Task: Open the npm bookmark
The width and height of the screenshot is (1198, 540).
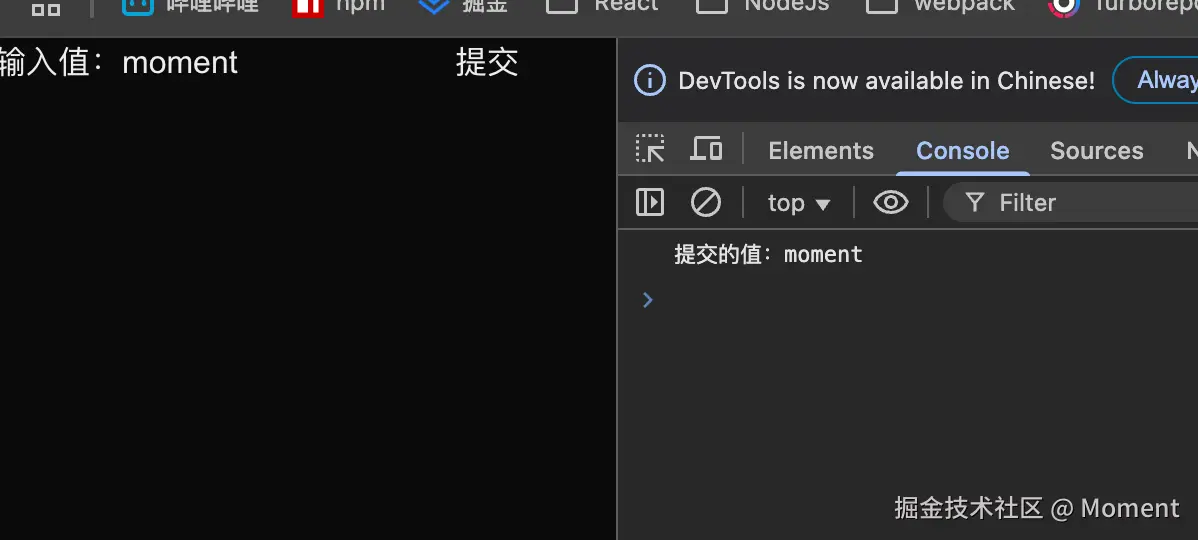Action: coord(338,6)
